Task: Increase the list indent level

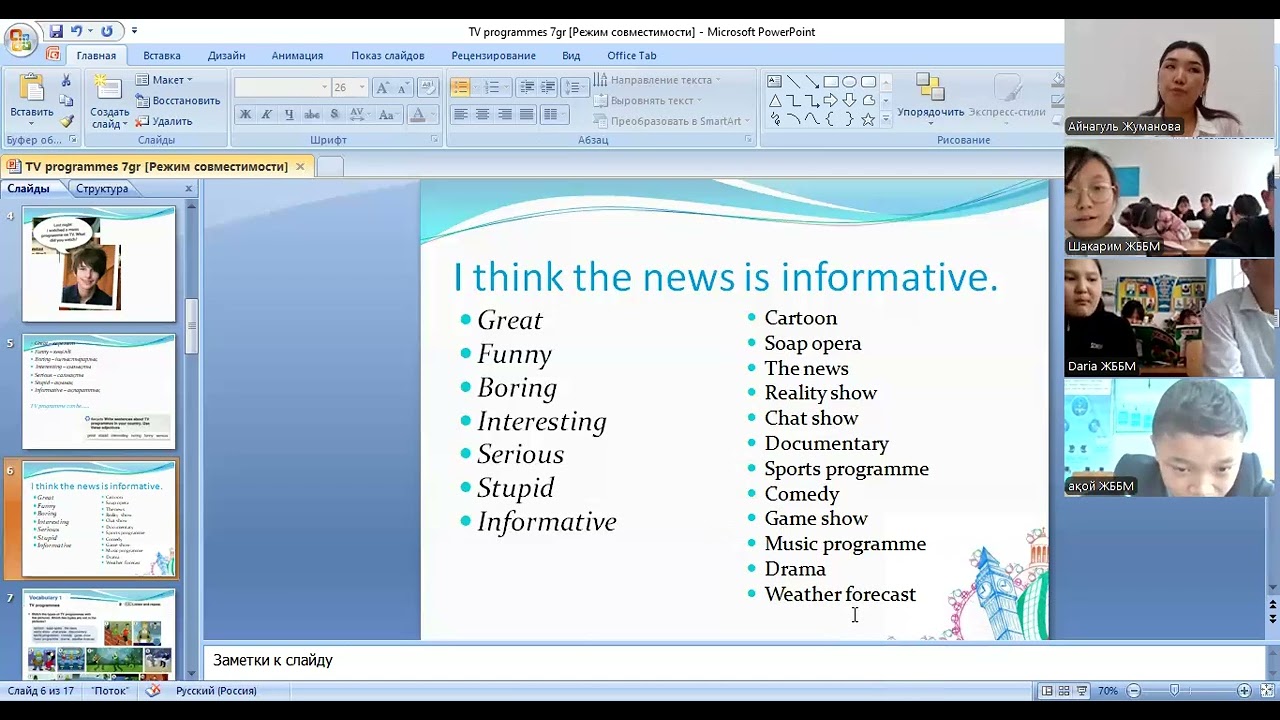Action: (548, 87)
